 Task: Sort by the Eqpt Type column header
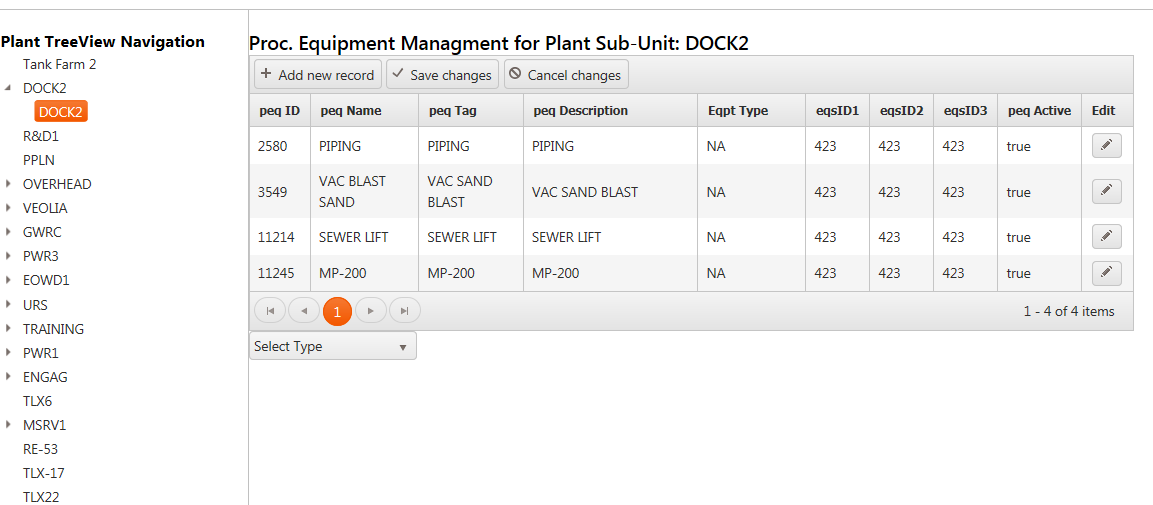click(x=738, y=111)
